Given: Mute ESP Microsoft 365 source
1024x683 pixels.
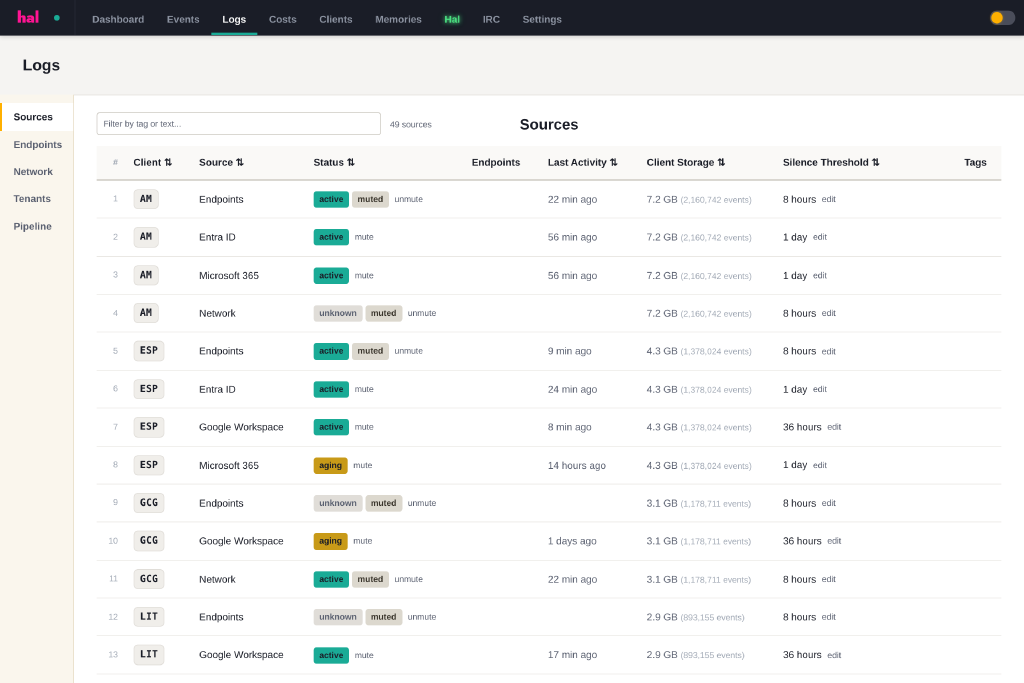Looking at the screenshot, I should [x=362, y=466].
